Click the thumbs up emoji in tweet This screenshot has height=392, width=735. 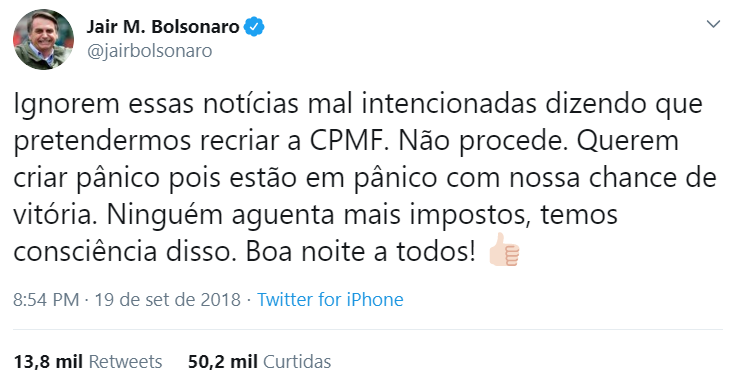point(504,250)
